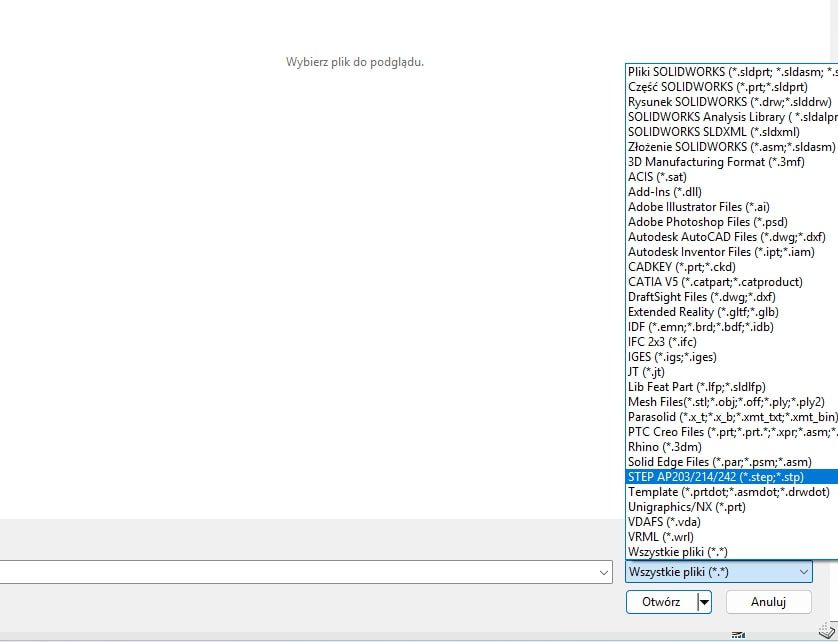
Task: Select 'Złożenie SOLIDWORKS (*.asm;*.sldasm)' option
Action: pyautogui.click(x=732, y=146)
